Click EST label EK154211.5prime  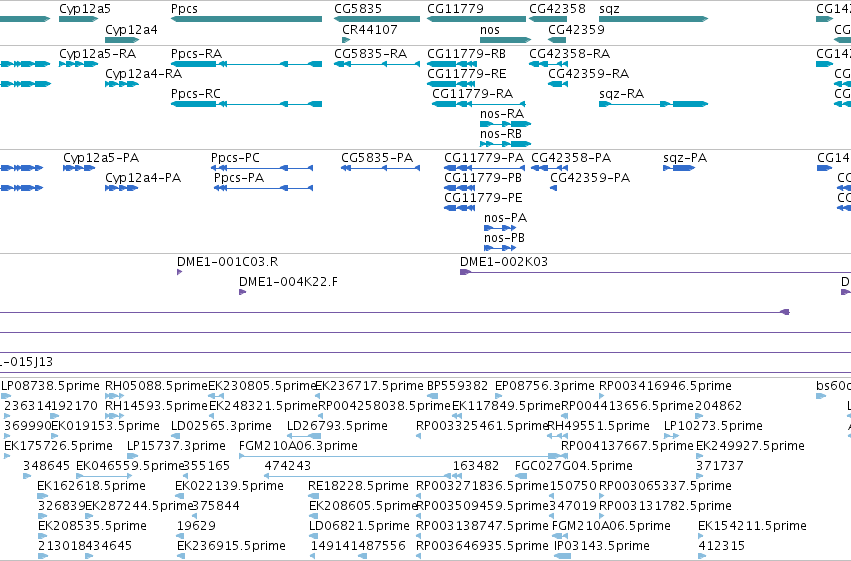coord(752,526)
